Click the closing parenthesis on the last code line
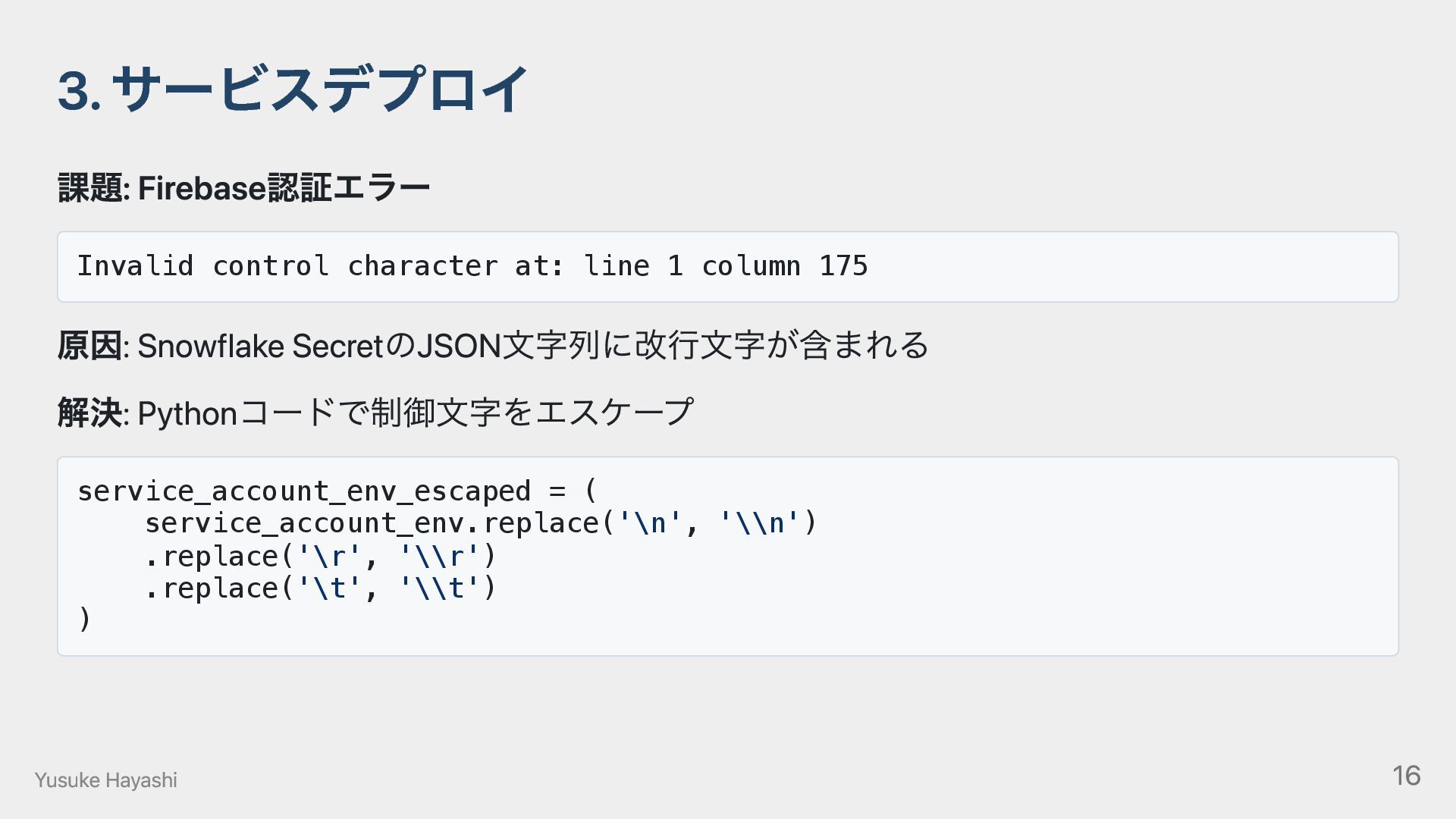Viewport: 1456px width, 819px height. click(x=84, y=620)
